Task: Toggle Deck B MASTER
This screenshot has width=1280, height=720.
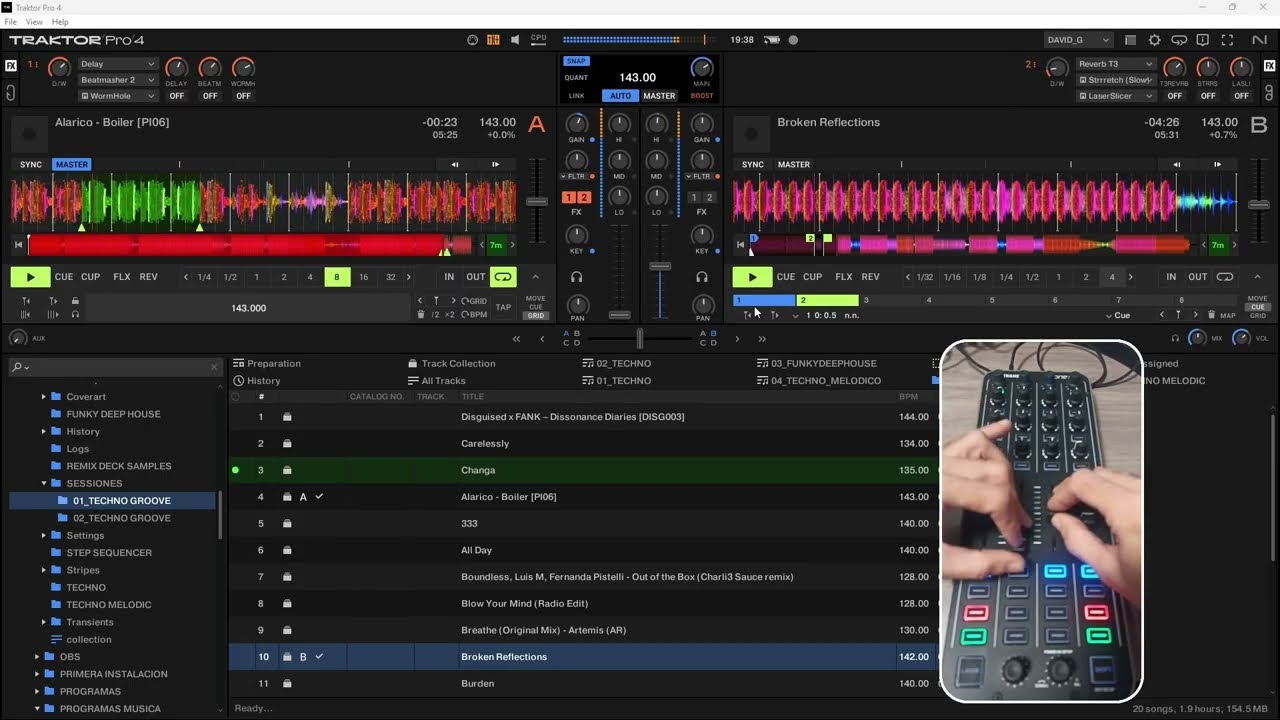Action: coord(794,164)
